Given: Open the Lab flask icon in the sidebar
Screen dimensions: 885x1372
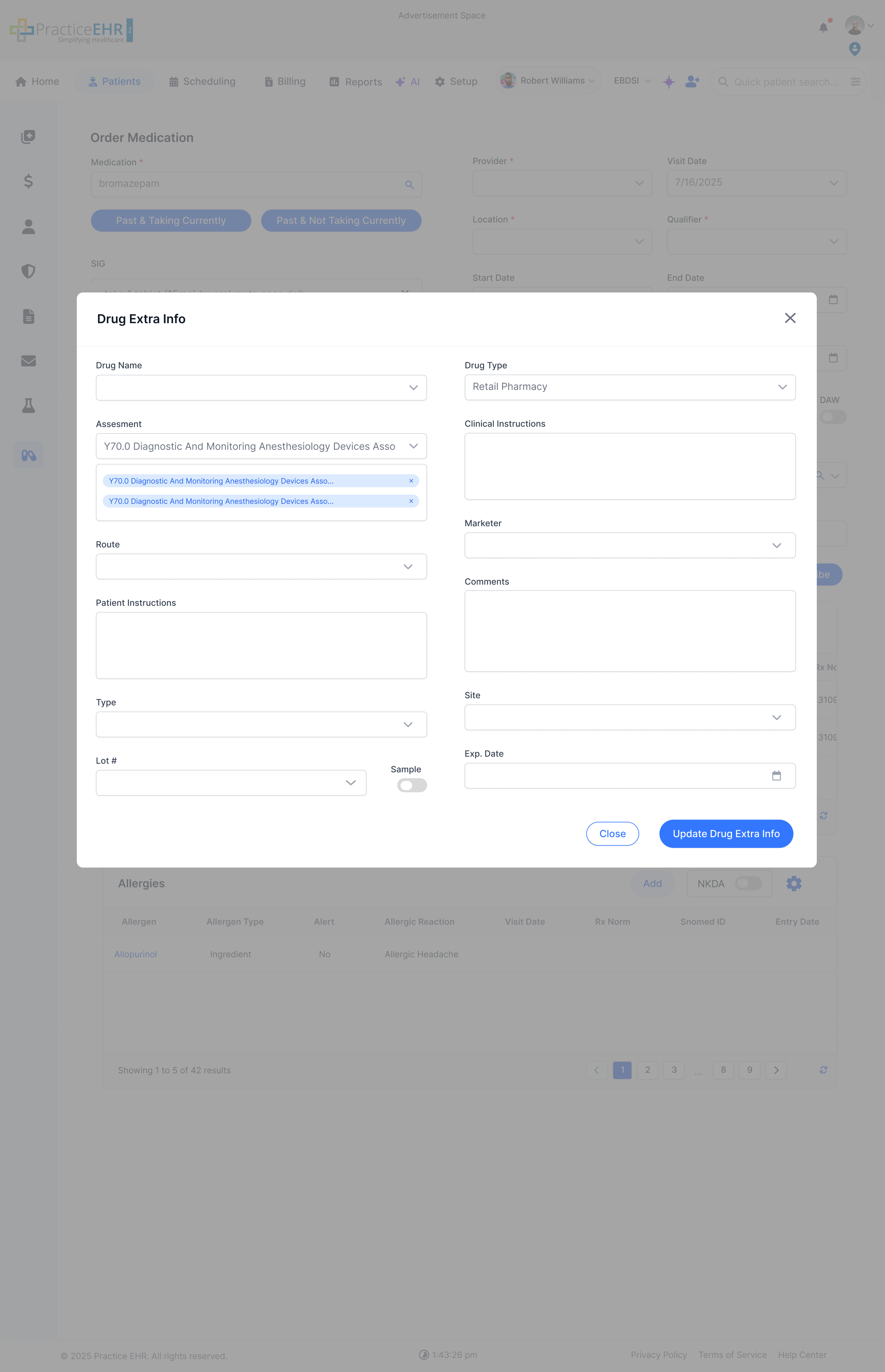Looking at the screenshot, I should [28, 406].
